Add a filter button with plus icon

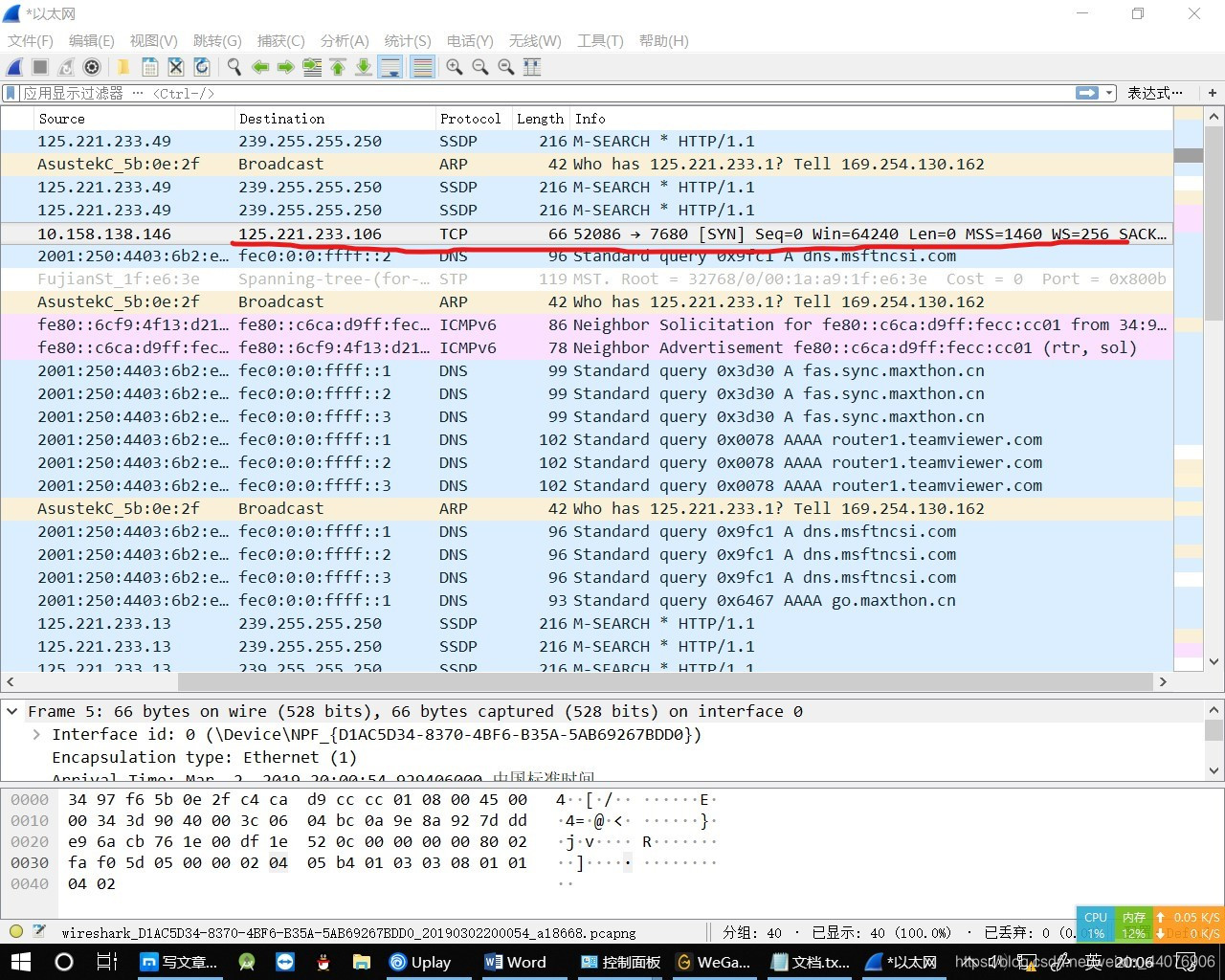pos(1212,93)
